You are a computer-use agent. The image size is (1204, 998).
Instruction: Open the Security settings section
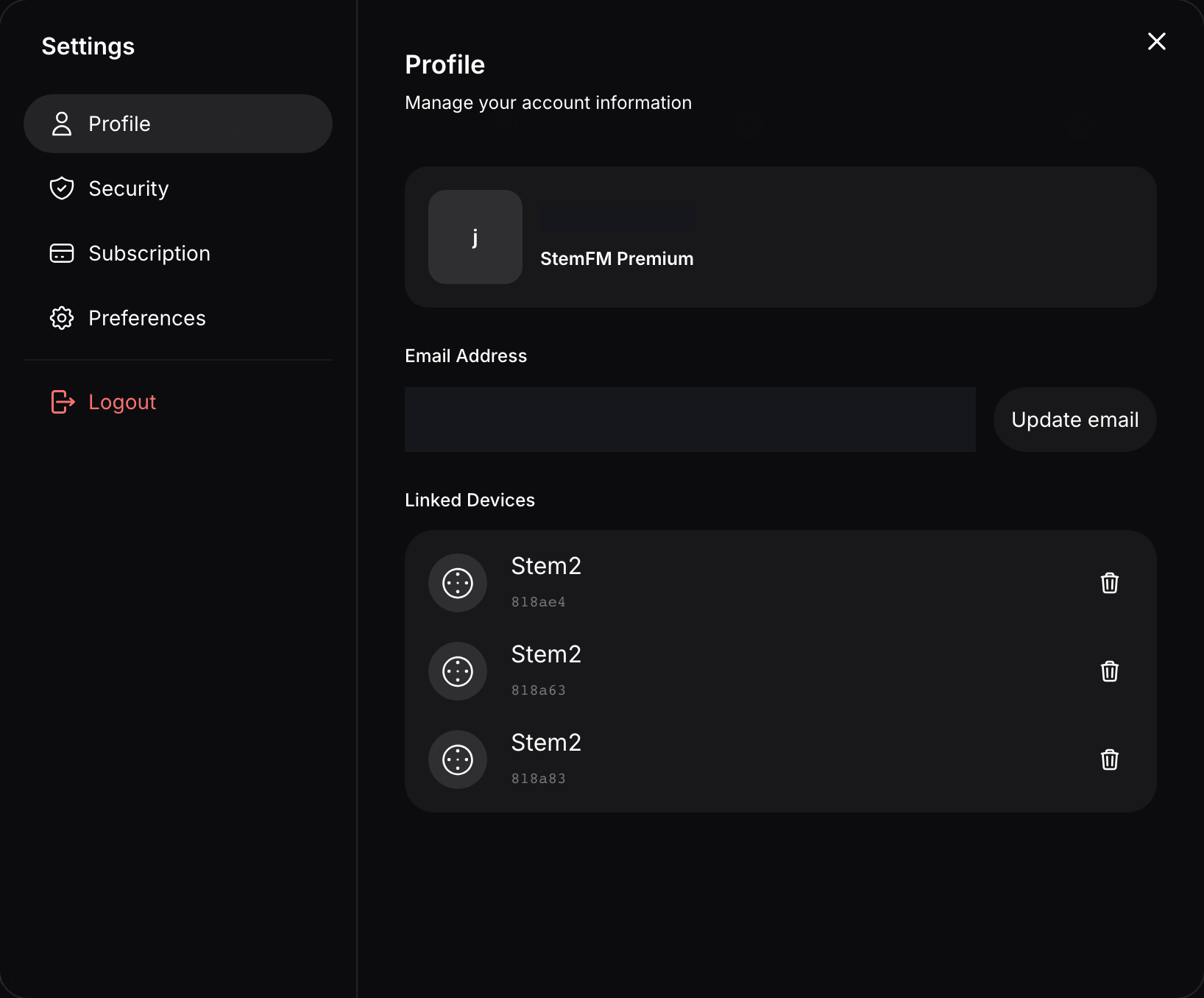tap(178, 188)
